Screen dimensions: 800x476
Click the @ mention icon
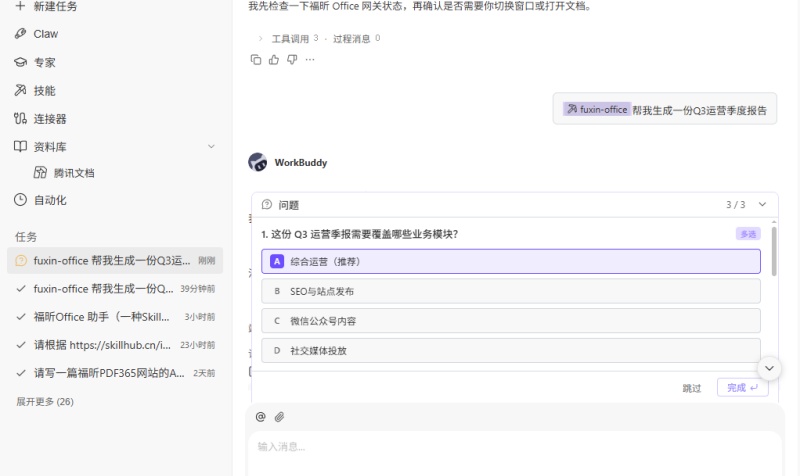click(261, 417)
